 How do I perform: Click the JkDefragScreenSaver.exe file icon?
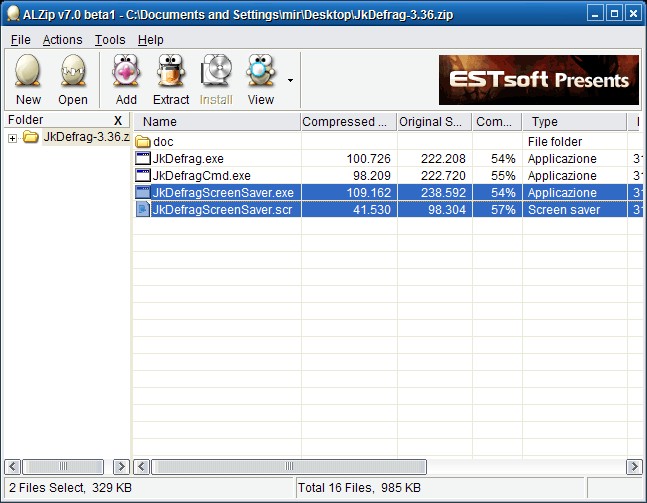143,192
